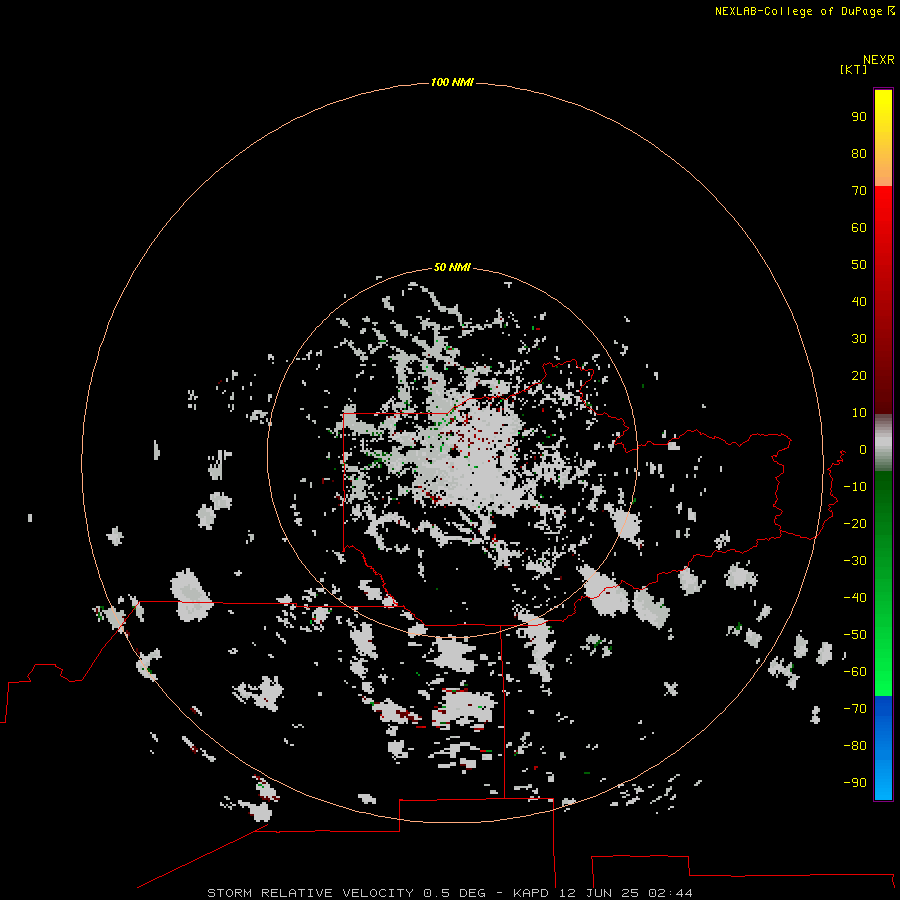Screen dimensions: 900x900
Task: Click the -10 value on velocity scale
Action: 855,487
